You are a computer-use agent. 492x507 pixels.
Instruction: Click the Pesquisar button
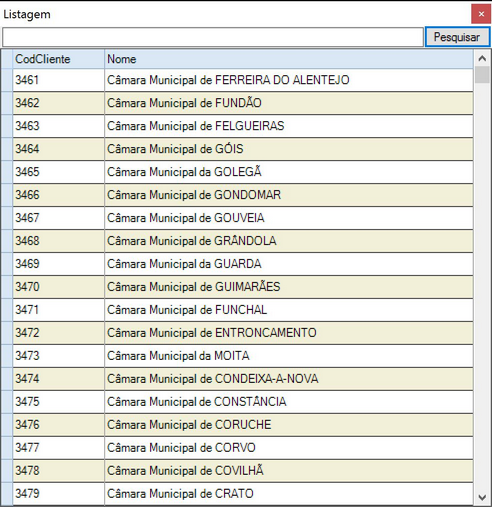[x=457, y=37]
